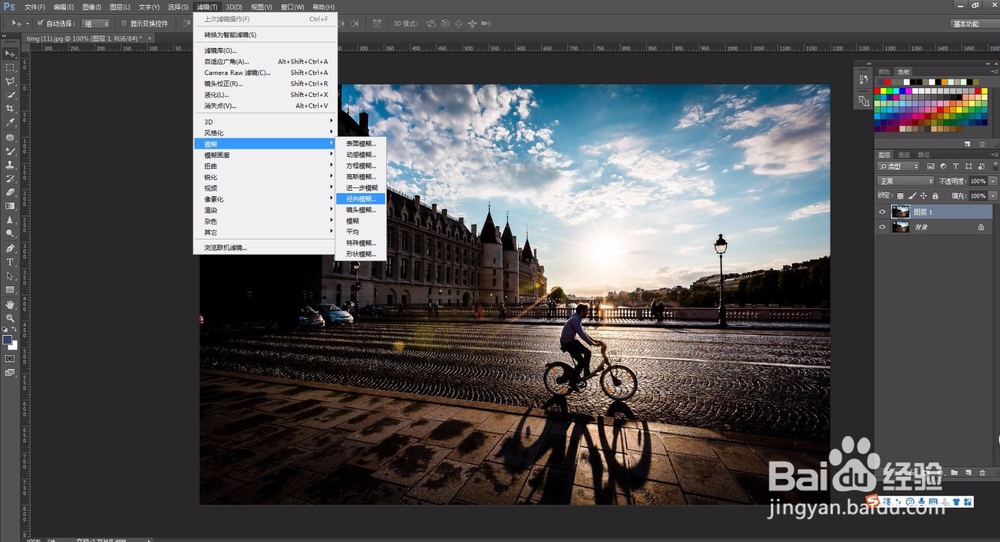Open Layers panel flyout menu

(x=994, y=155)
